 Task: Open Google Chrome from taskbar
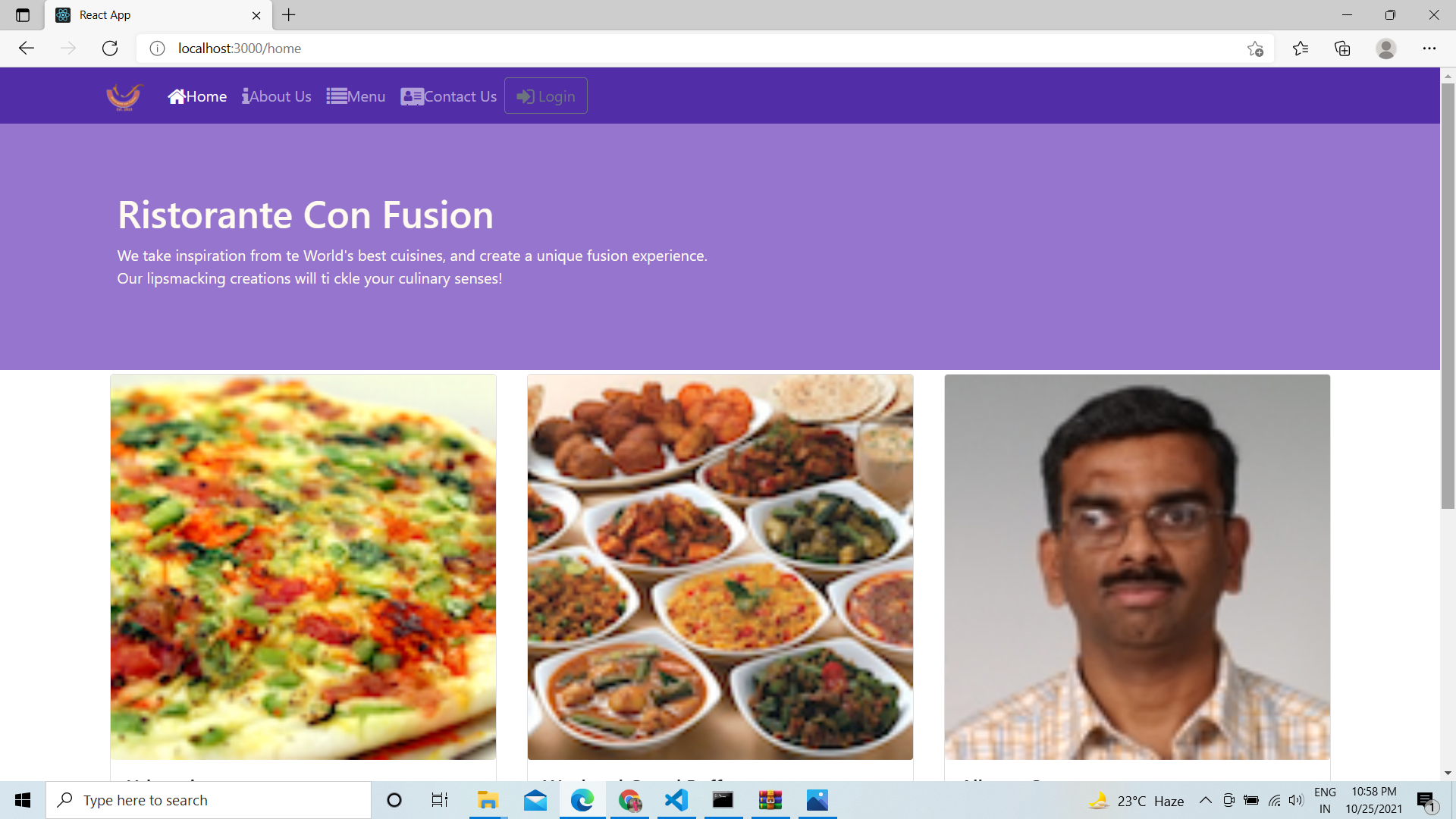[629, 800]
